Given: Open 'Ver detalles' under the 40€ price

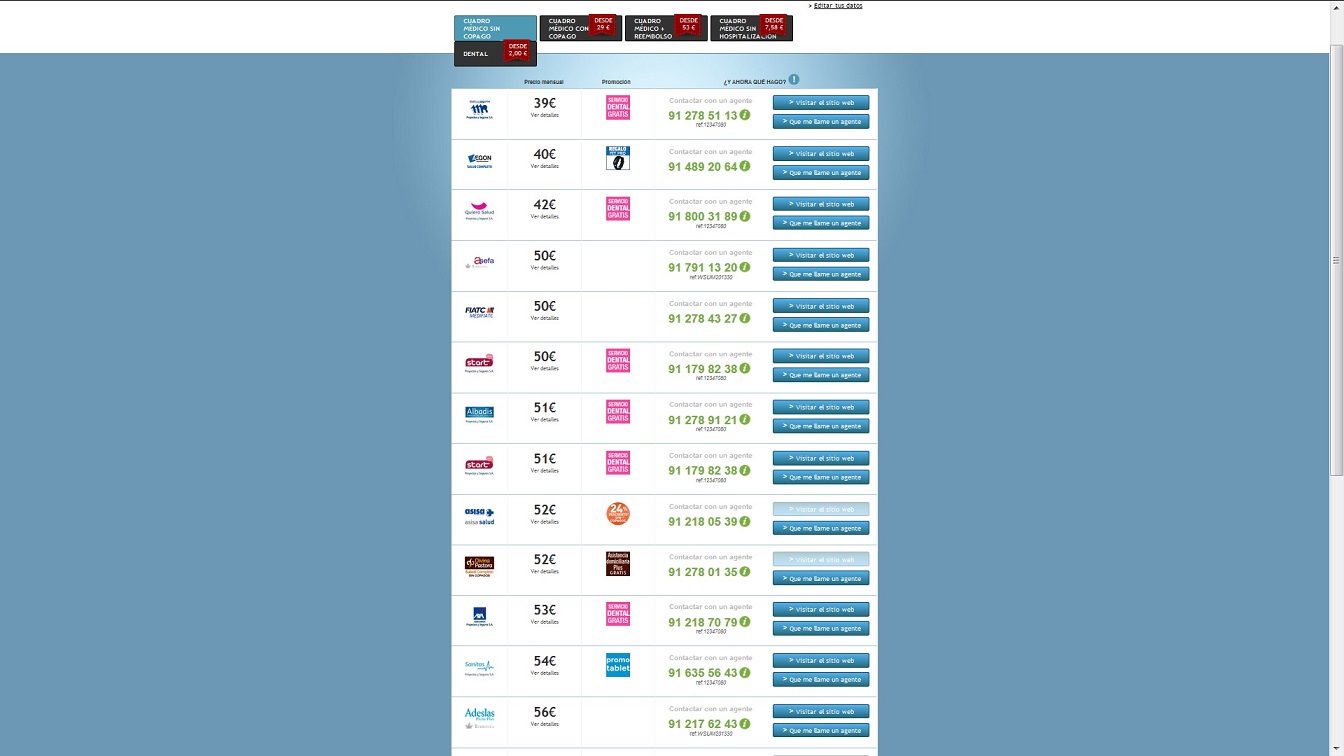Looking at the screenshot, I should [x=545, y=166].
